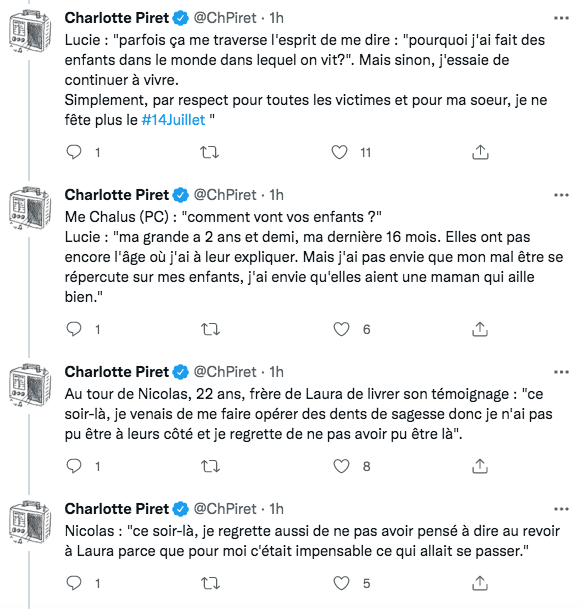This screenshot has width=583, height=609.
Task: Share the first Lucie tweet
Action: [x=480, y=152]
